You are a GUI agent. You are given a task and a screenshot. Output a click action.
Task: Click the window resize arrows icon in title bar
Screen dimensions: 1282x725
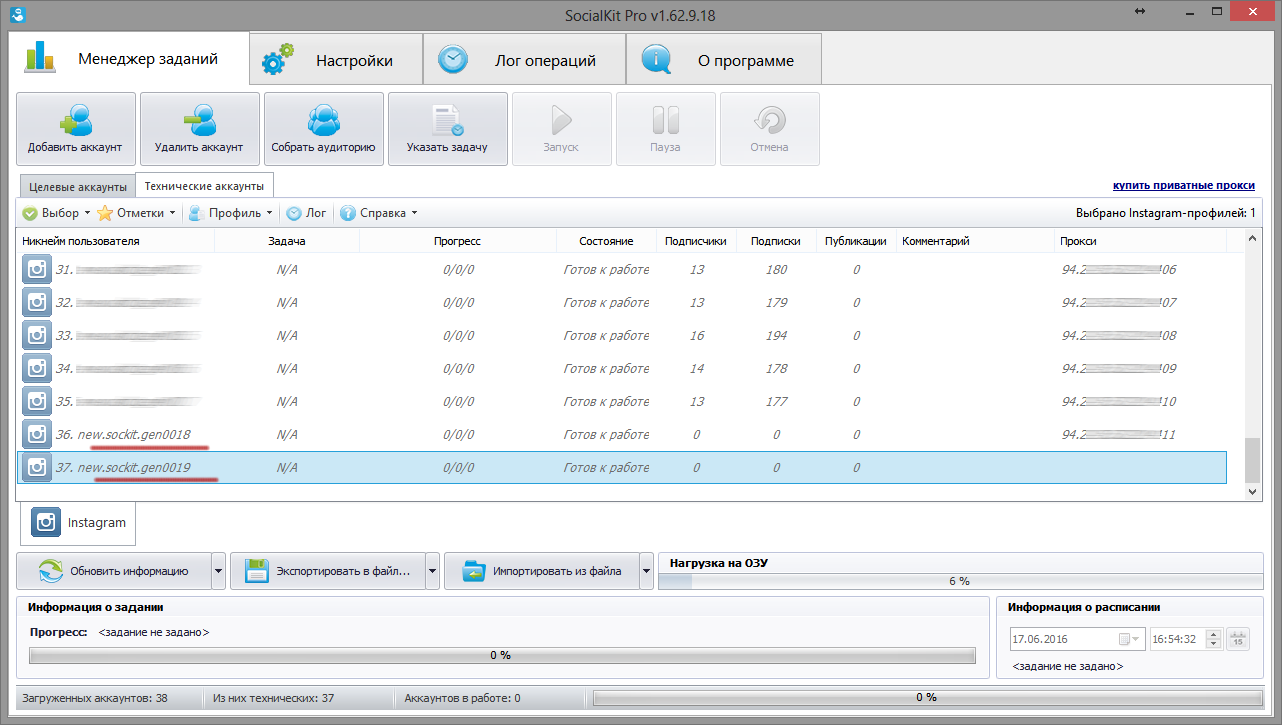tap(1141, 10)
